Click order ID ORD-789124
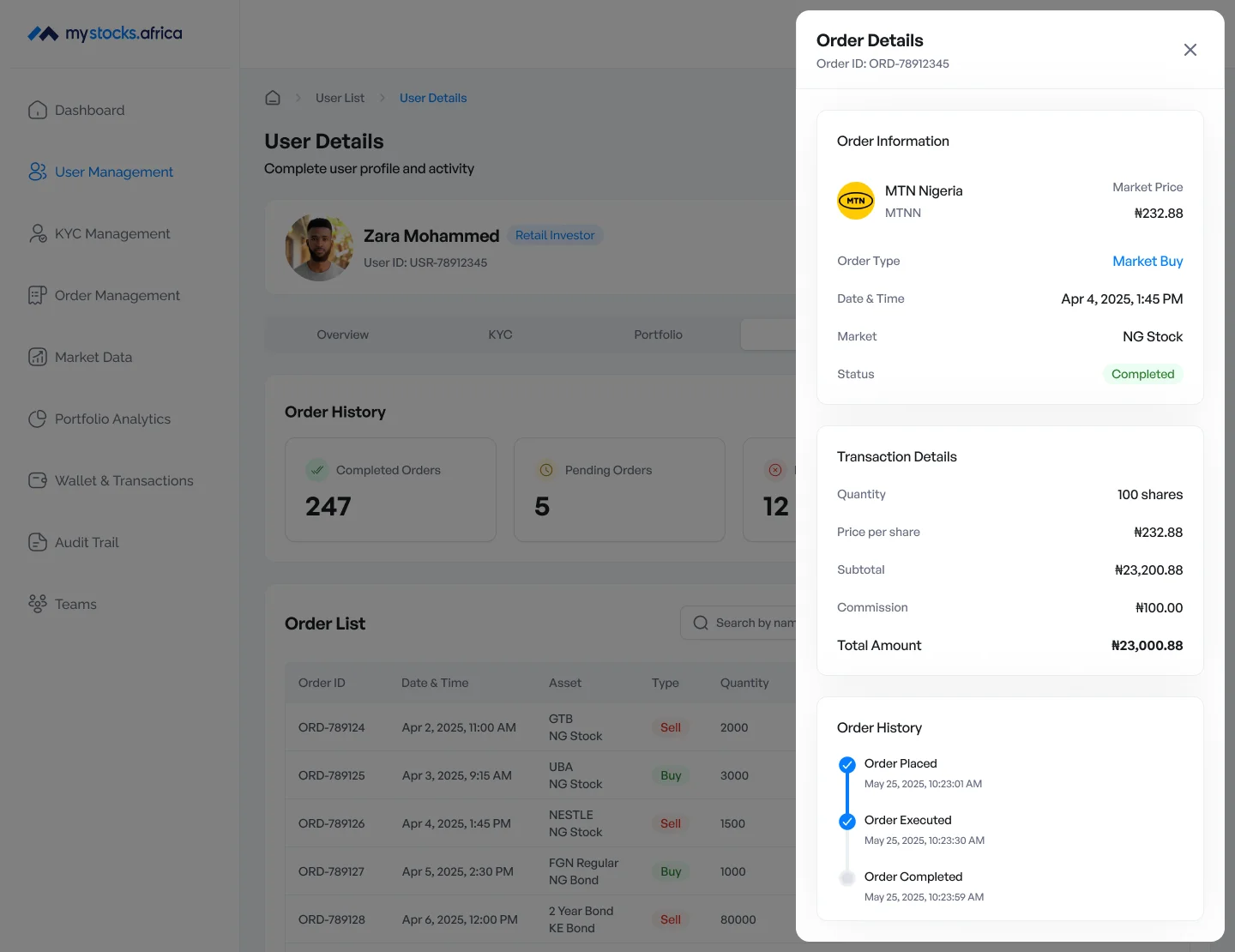The height and width of the screenshot is (952, 1235). pyautogui.click(x=332, y=727)
